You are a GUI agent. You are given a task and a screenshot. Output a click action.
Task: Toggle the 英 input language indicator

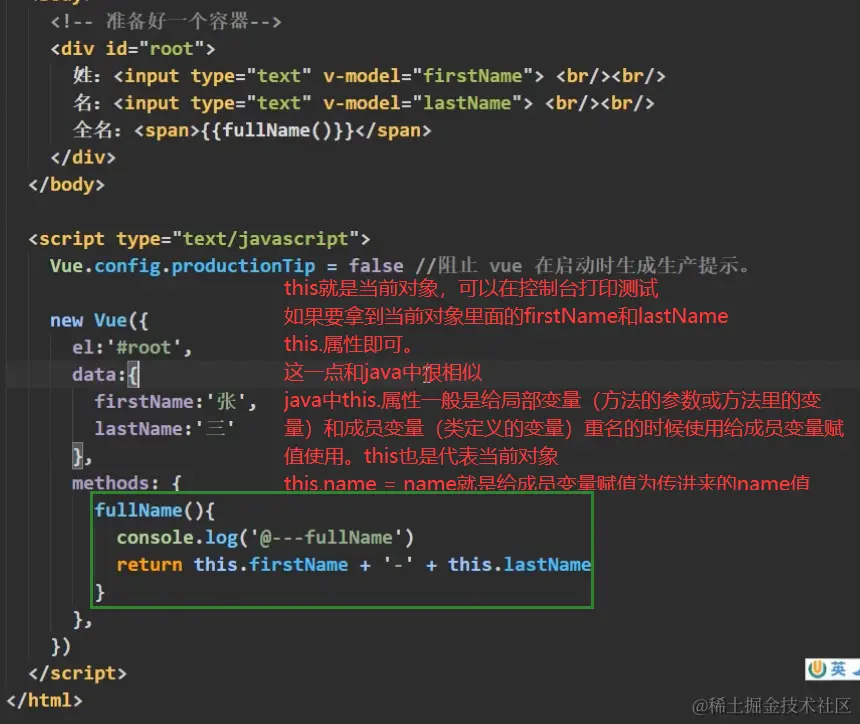click(838, 669)
